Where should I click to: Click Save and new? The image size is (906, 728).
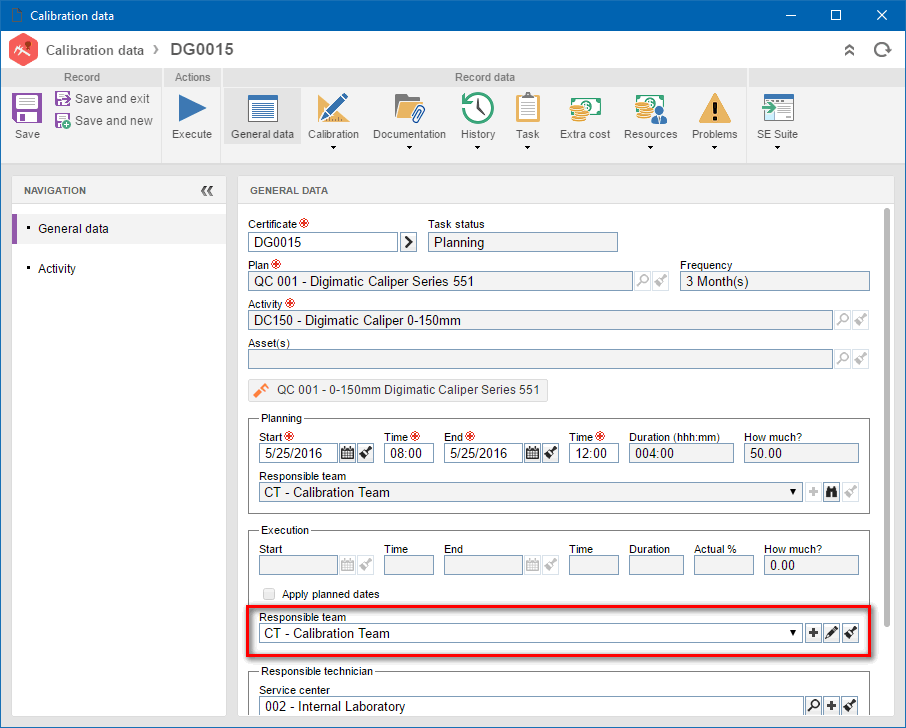point(104,120)
